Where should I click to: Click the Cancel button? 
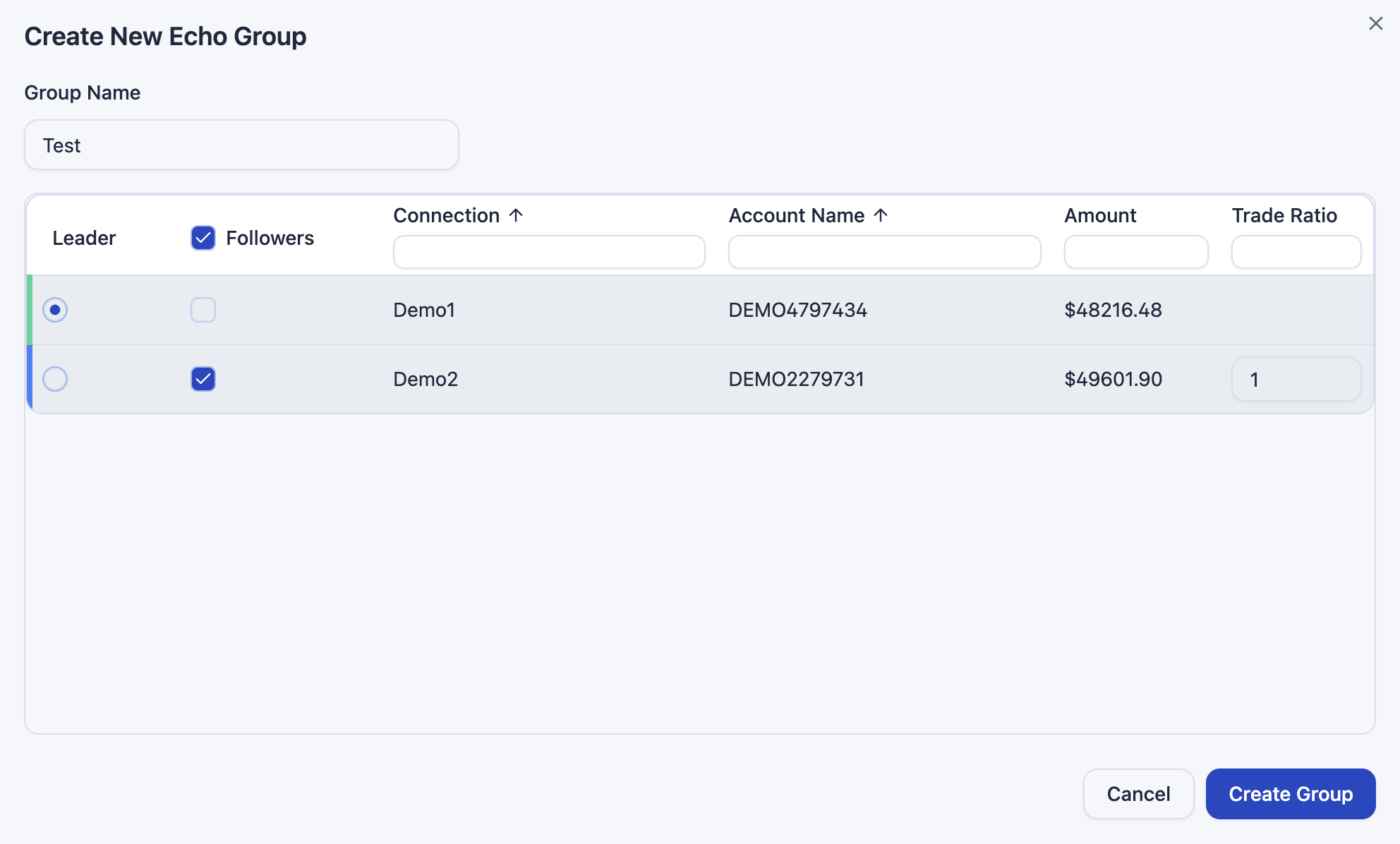tap(1139, 794)
